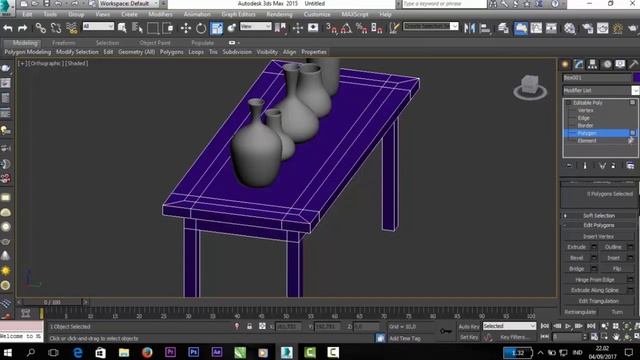This screenshot has height=360, width=640.
Task: Open the Modifiers menu
Action: coord(160,14)
